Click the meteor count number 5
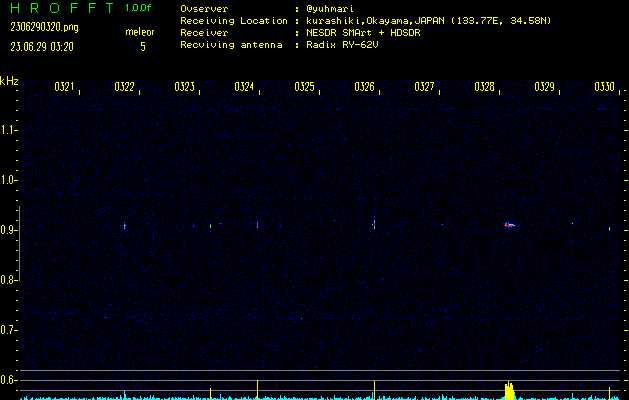Screen dimensions: 629x400 [142, 46]
